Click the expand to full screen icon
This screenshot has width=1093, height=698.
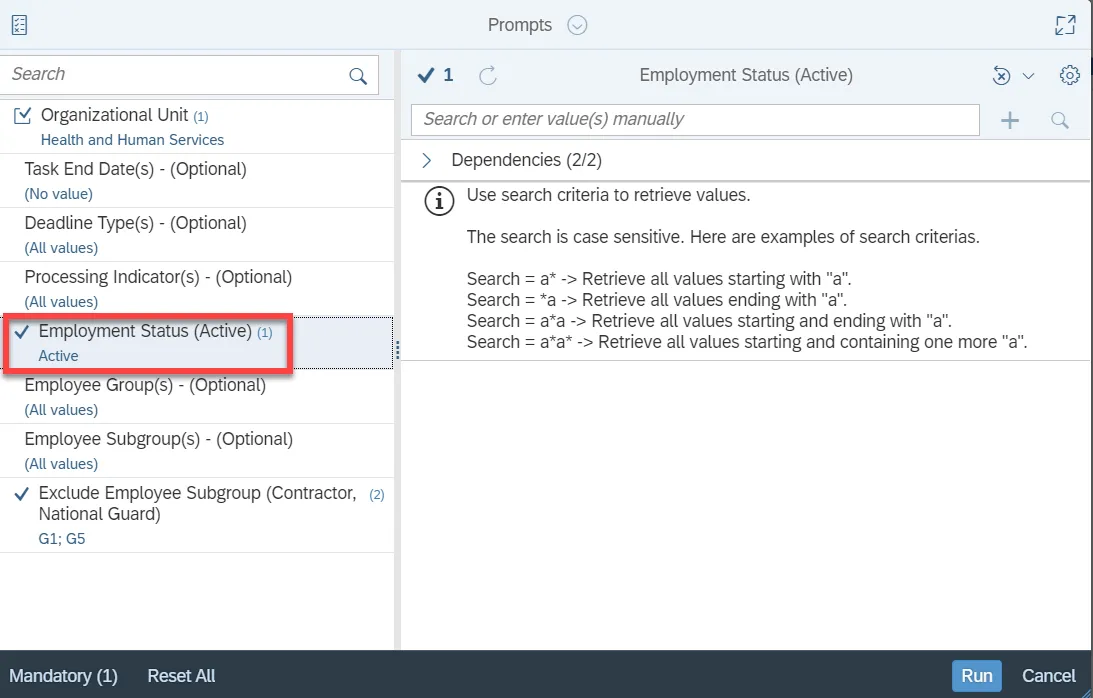pos(1066,25)
